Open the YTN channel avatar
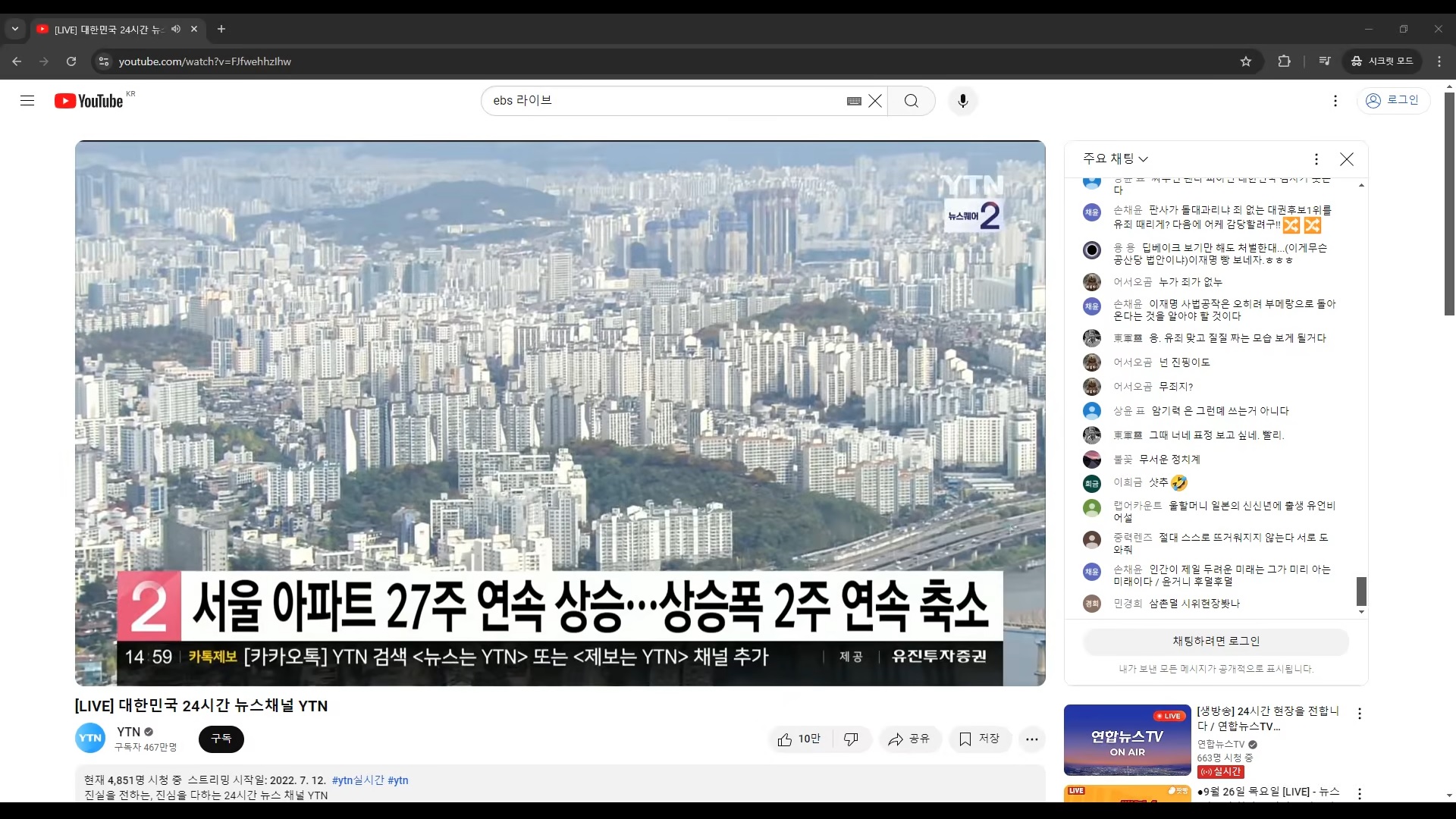The height and width of the screenshot is (819, 1456). 90,738
